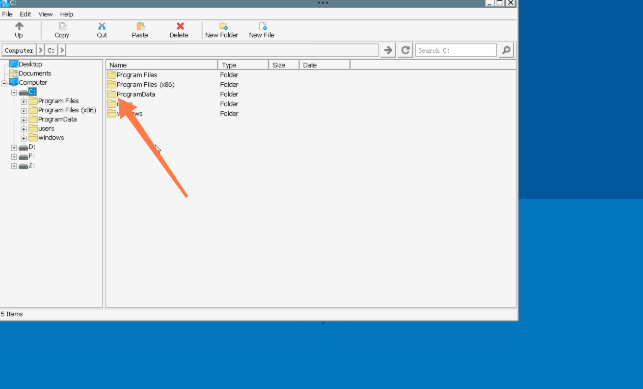Image resolution: width=643 pixels, height=389 pixels.
Task: Click the red Delete icon
Action: [180, 27]
